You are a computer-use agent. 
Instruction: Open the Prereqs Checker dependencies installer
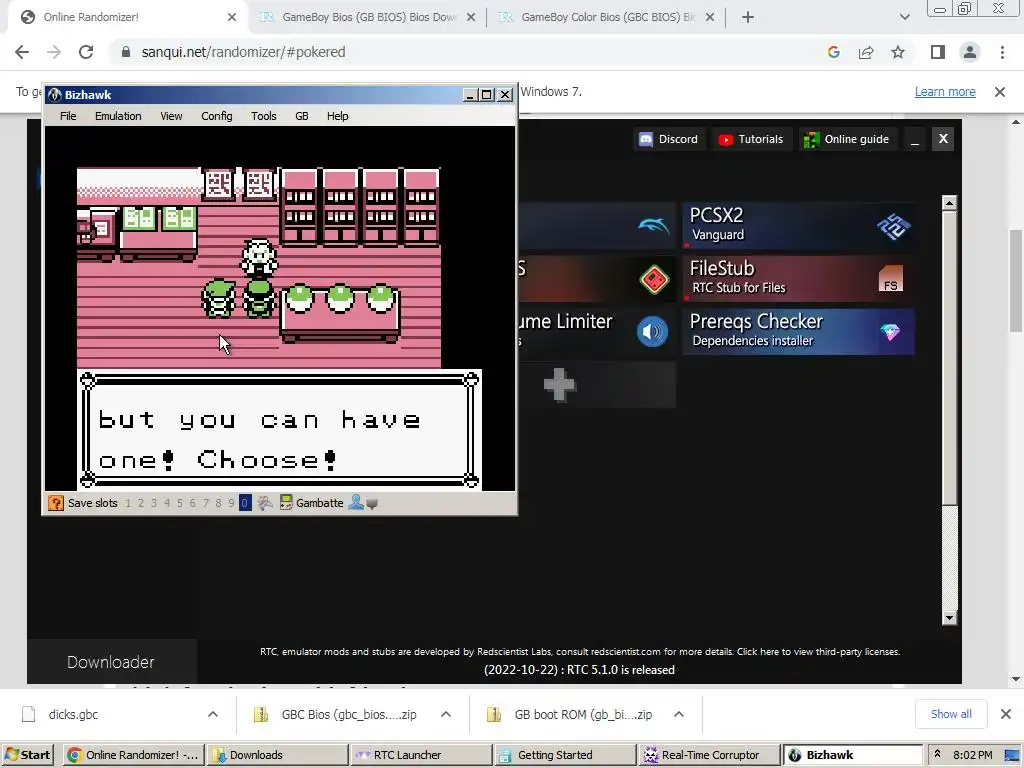click(798, 331)
